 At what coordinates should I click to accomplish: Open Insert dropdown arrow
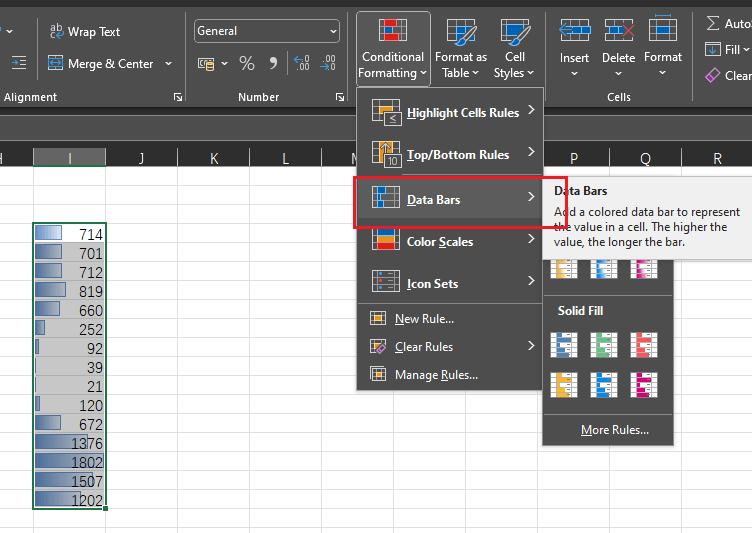574,73
